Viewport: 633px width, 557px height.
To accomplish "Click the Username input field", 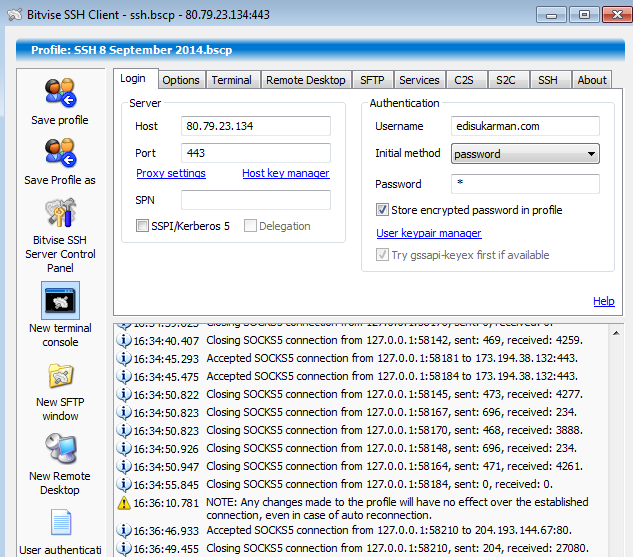I will click(525, 126).
